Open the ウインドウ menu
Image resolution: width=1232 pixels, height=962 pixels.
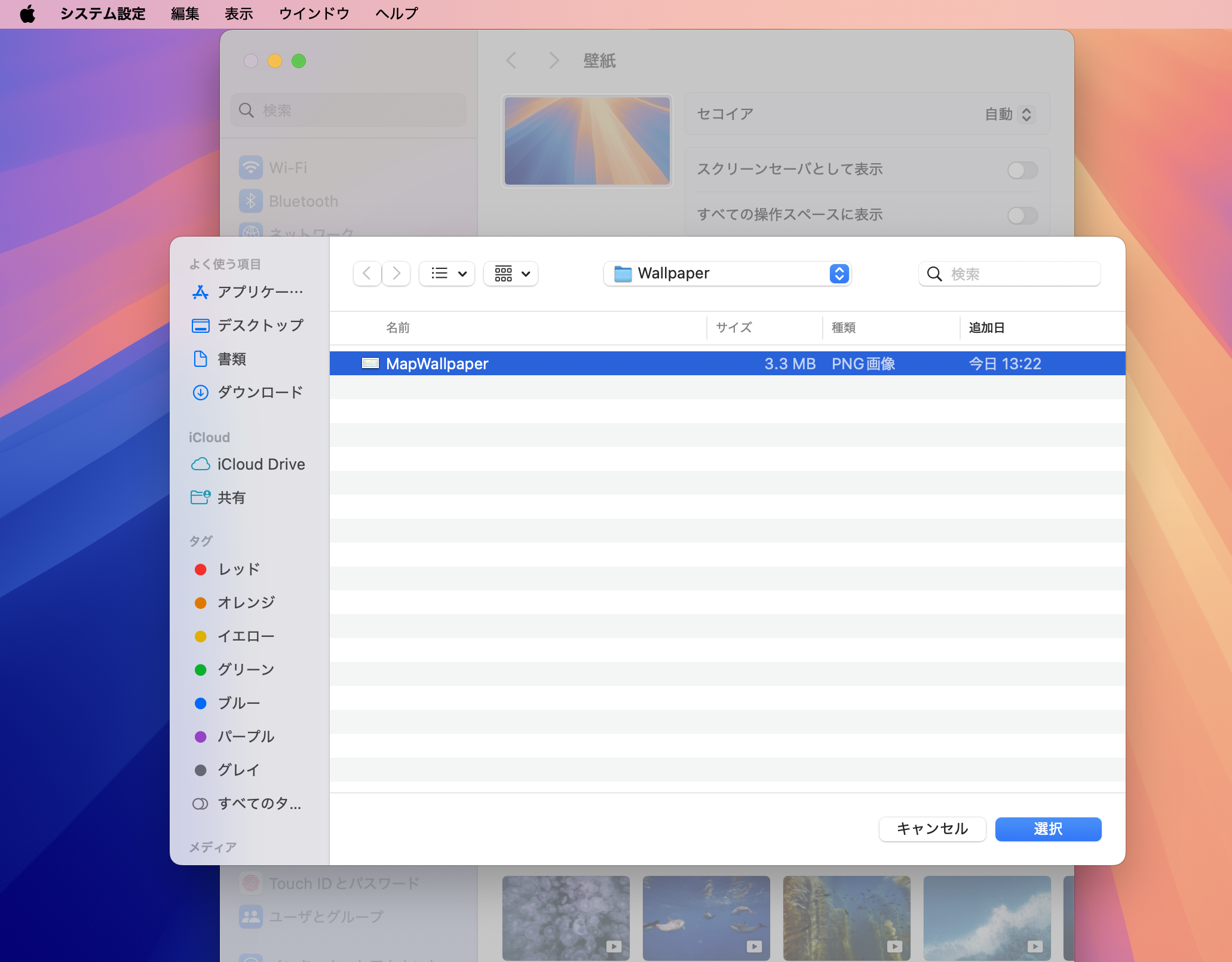[x=313, y=14]
